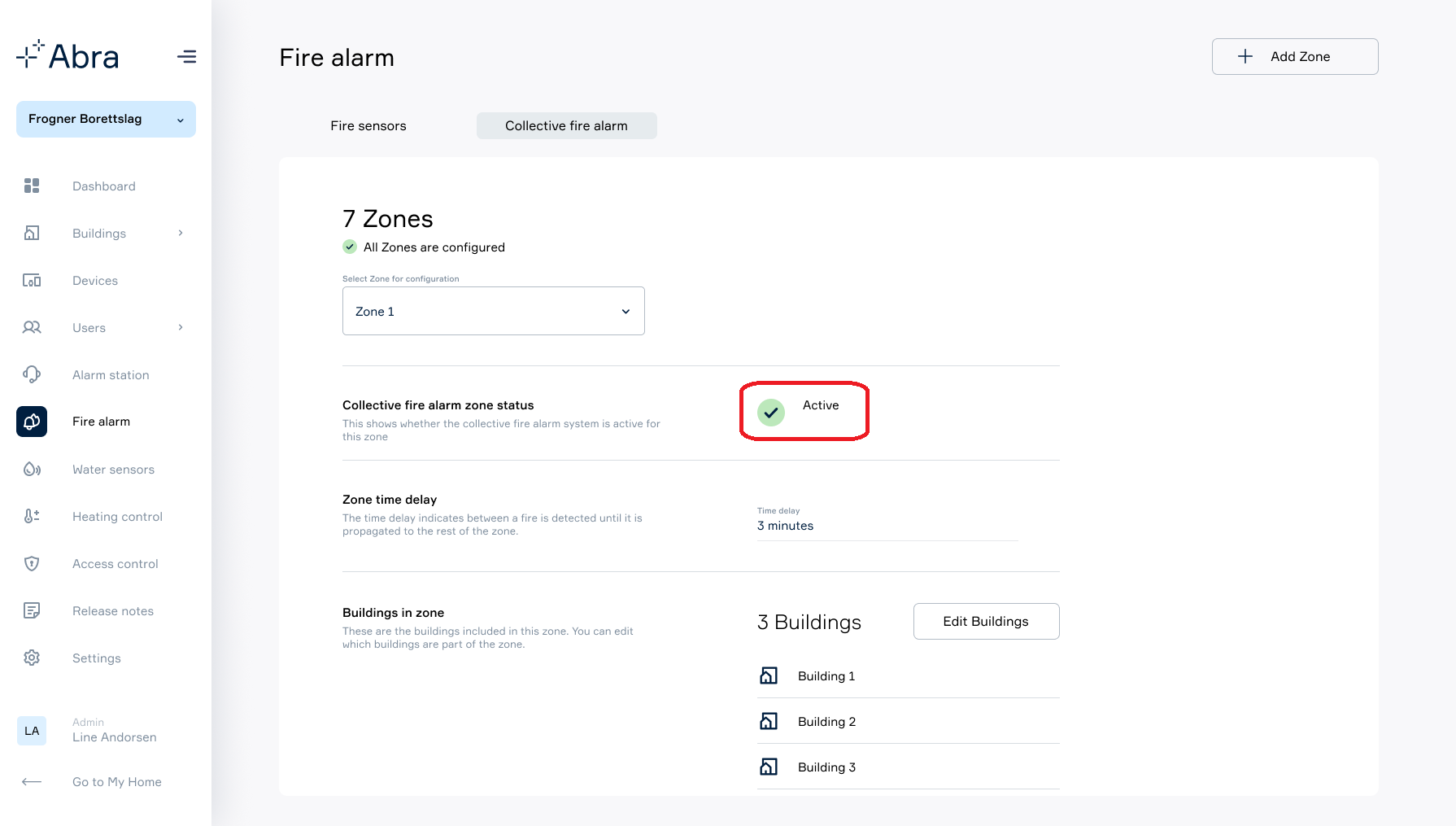Viewport: 1456px width, 826px height.
Task: Open Alarm station headset icon
Action: click(x=32, y=374)
